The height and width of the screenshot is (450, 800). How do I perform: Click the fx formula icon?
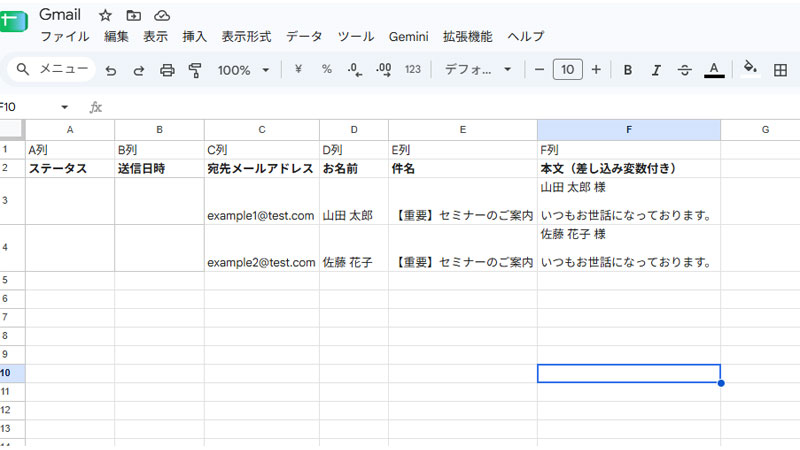pyautogui.click(x=96, y=107)
